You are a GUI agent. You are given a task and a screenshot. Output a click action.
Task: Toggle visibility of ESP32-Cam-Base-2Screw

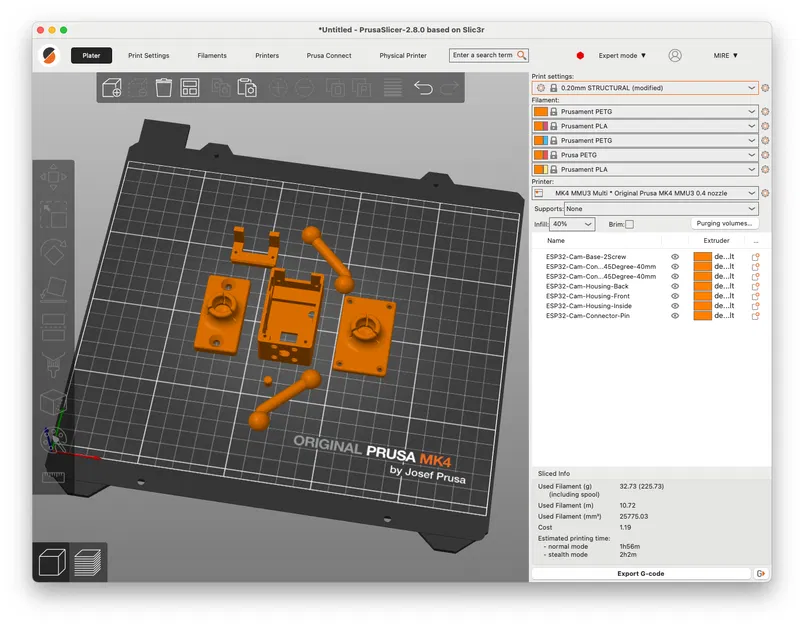point(675,257)
